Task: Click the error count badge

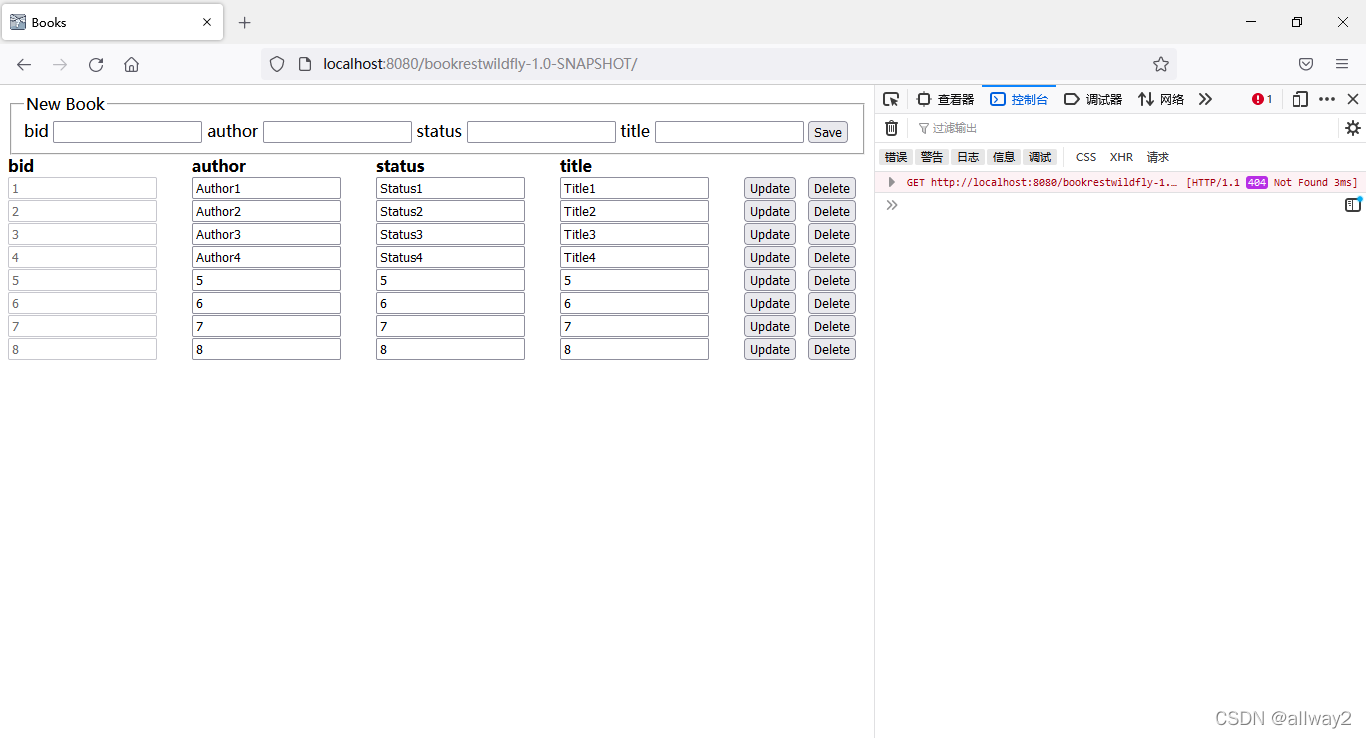Action: pyautogui.click(x=1262, y=99)
